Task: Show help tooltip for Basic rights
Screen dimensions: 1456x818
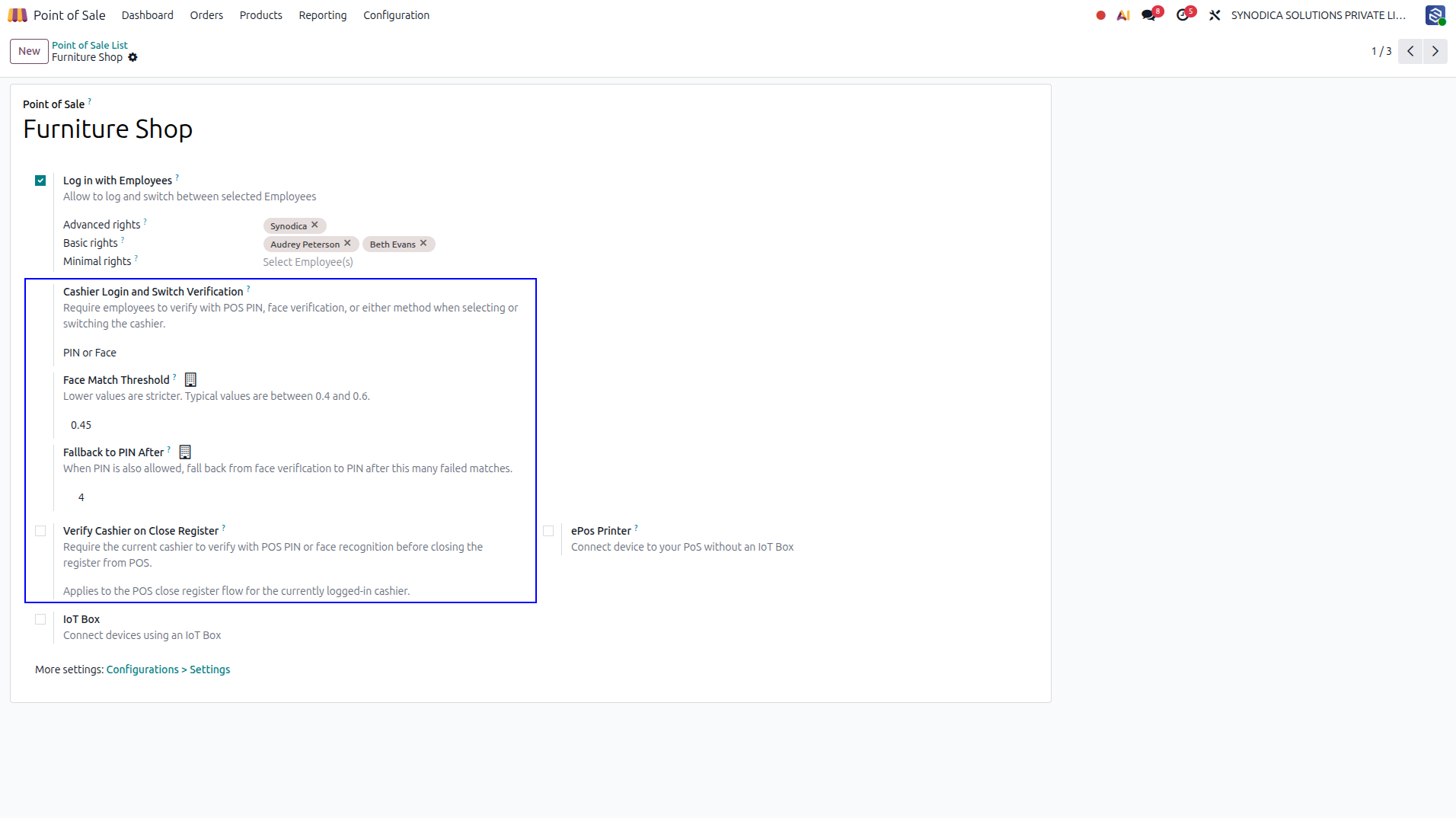Action: (x=123, y=239)
